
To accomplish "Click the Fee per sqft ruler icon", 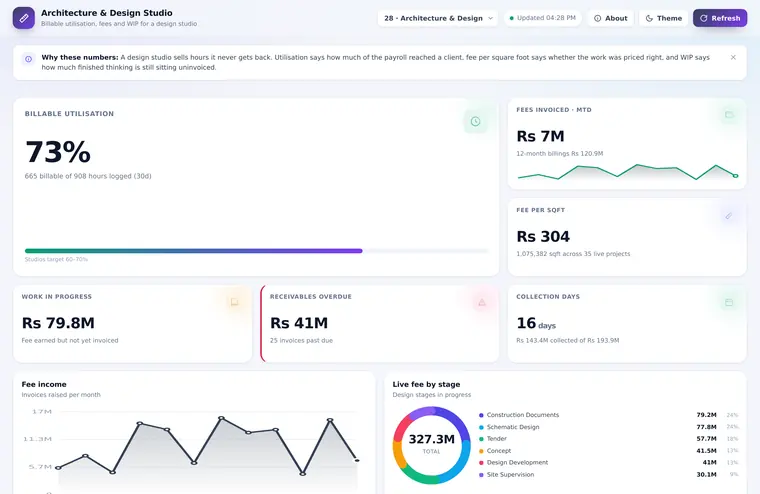I will point(729,216).
